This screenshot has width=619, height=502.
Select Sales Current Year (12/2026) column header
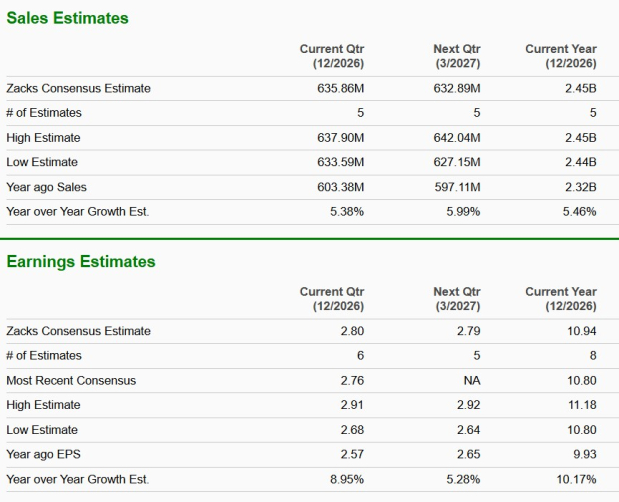[x=561, y=56]
